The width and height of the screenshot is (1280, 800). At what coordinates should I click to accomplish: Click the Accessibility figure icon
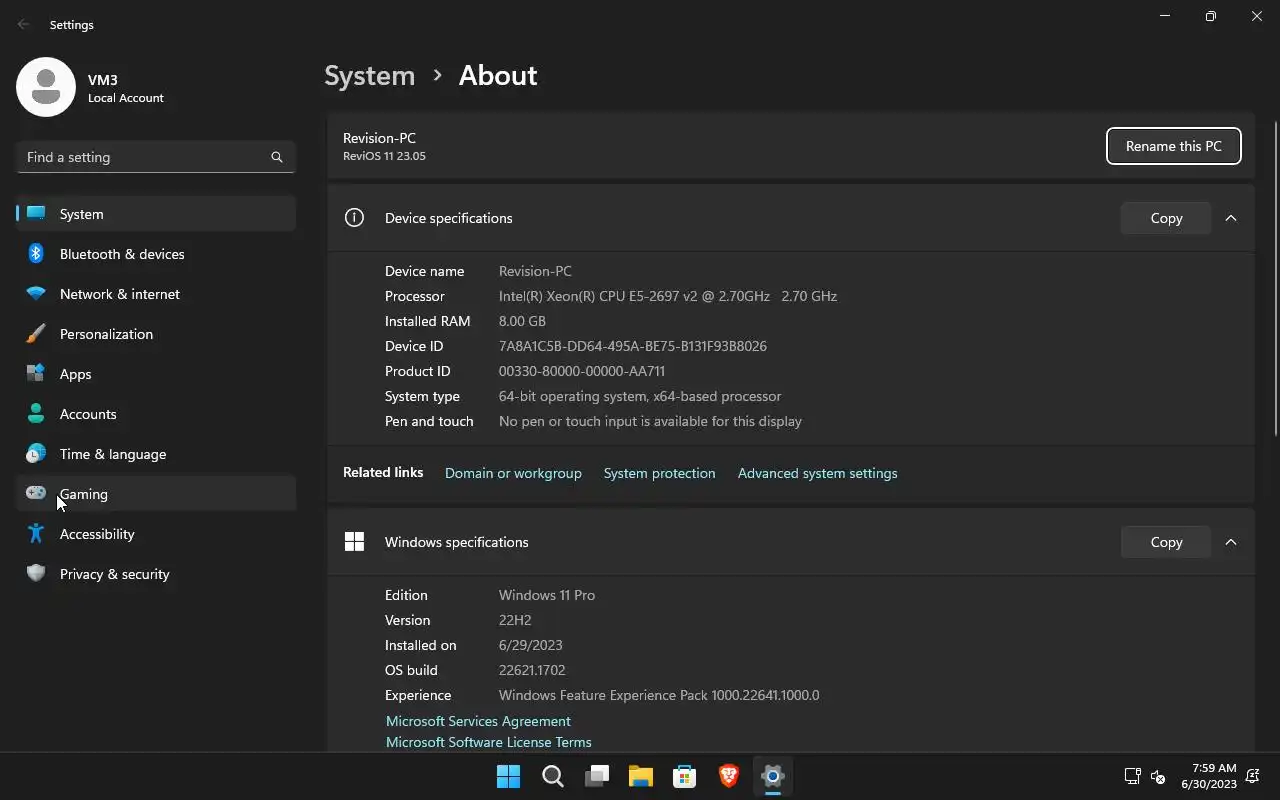(x=36, y=533)
